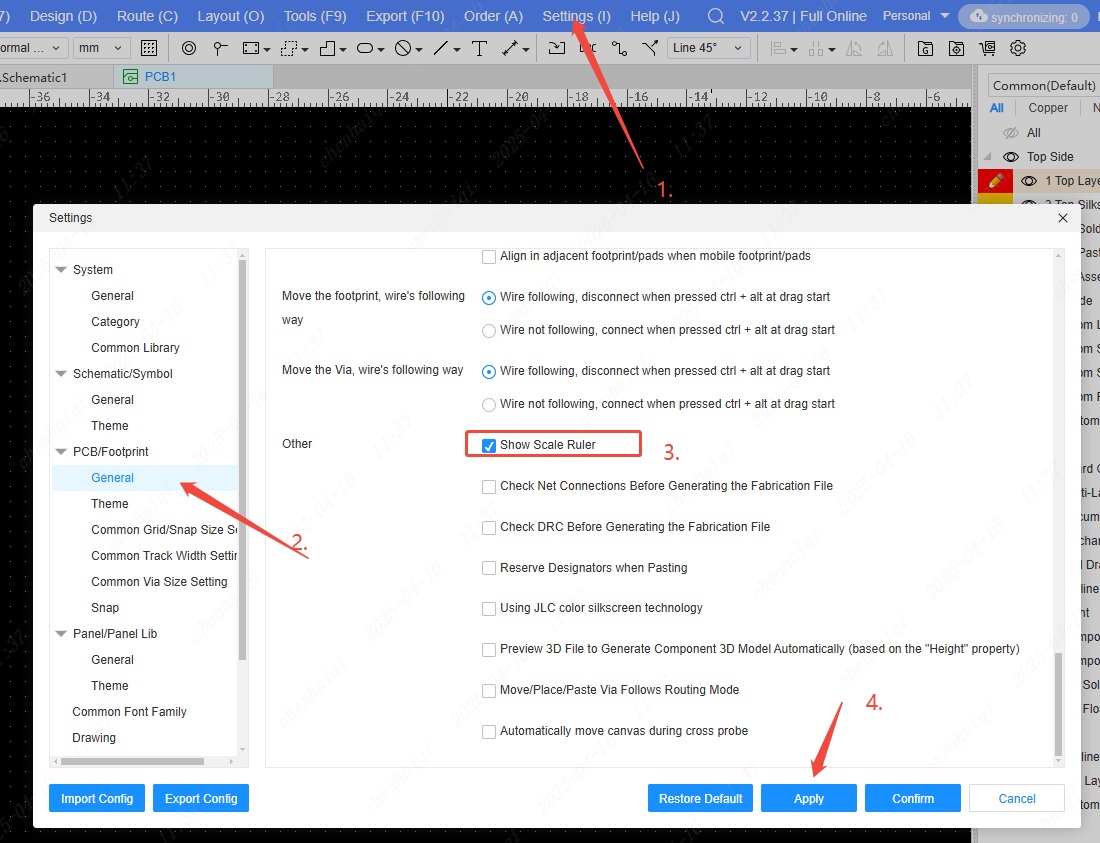Select the prohibited region circle-slash tool
The image size is (1100, 843).
coord(403,48)
